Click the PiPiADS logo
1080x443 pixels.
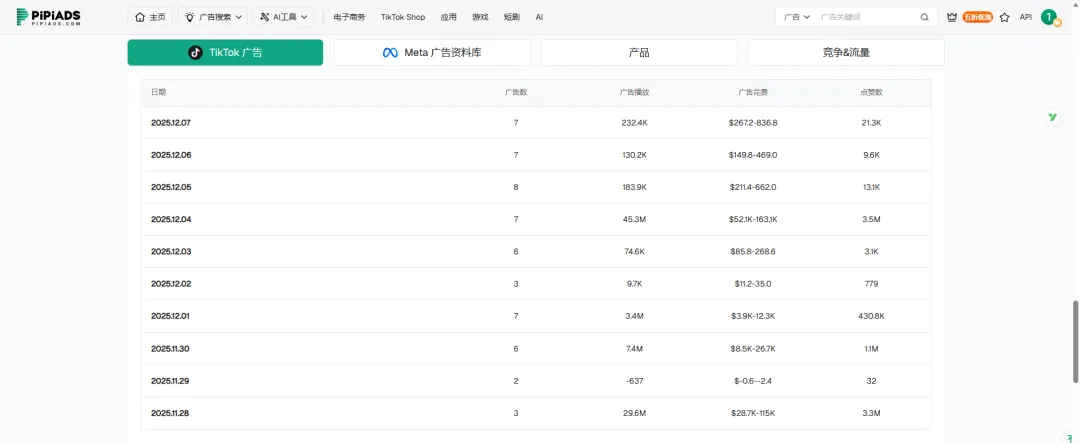click(48, 17)
